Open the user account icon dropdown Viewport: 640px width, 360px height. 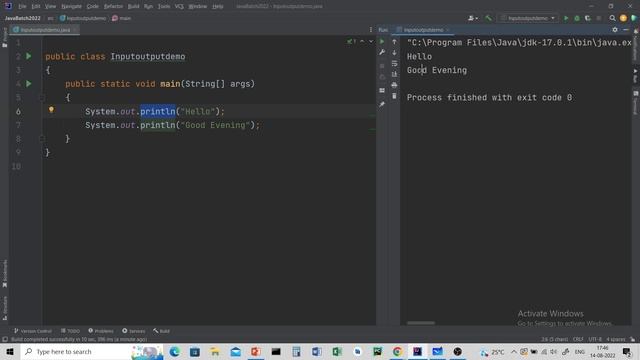(473, 18)
